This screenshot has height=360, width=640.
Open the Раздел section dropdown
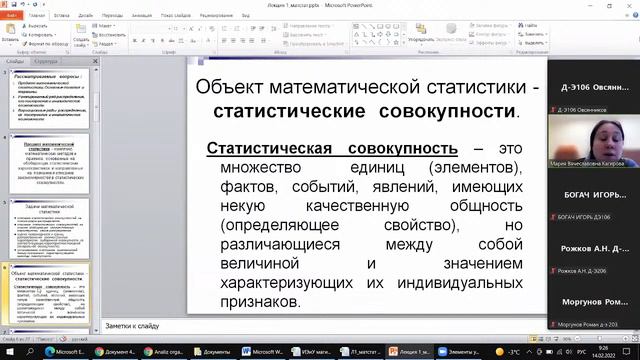104,43
